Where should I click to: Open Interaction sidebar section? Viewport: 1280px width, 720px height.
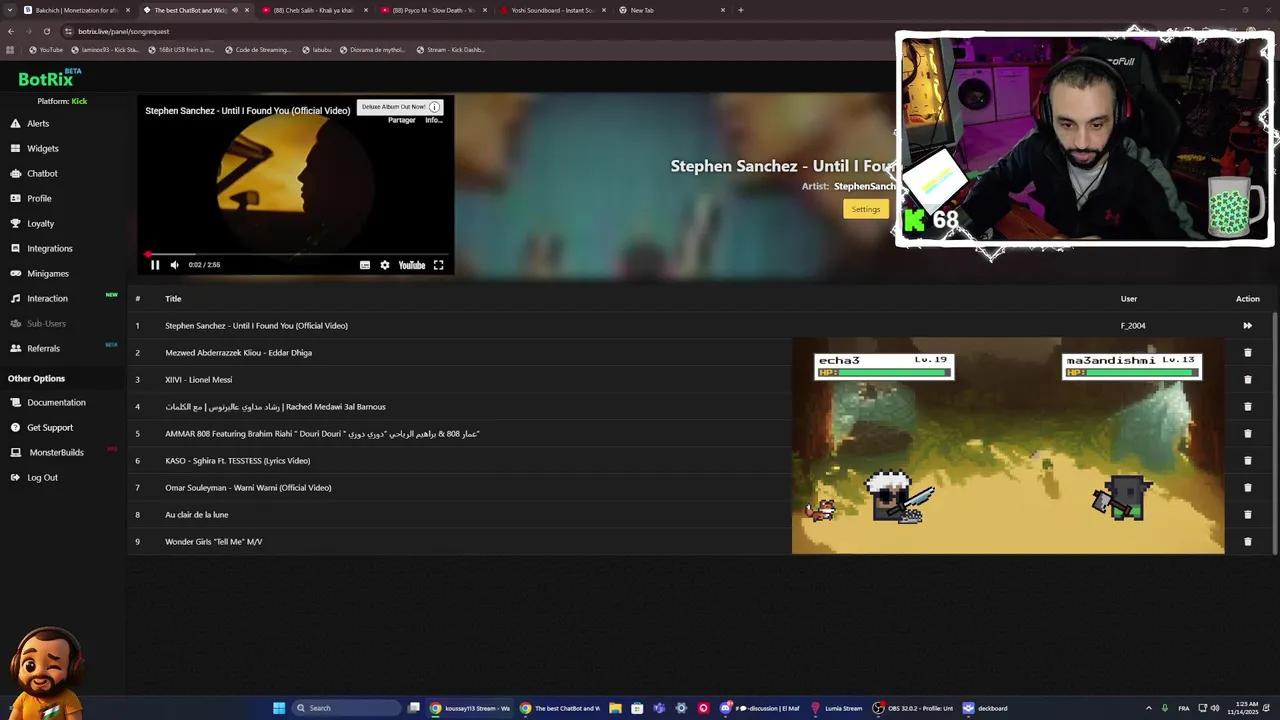(47, 298)
